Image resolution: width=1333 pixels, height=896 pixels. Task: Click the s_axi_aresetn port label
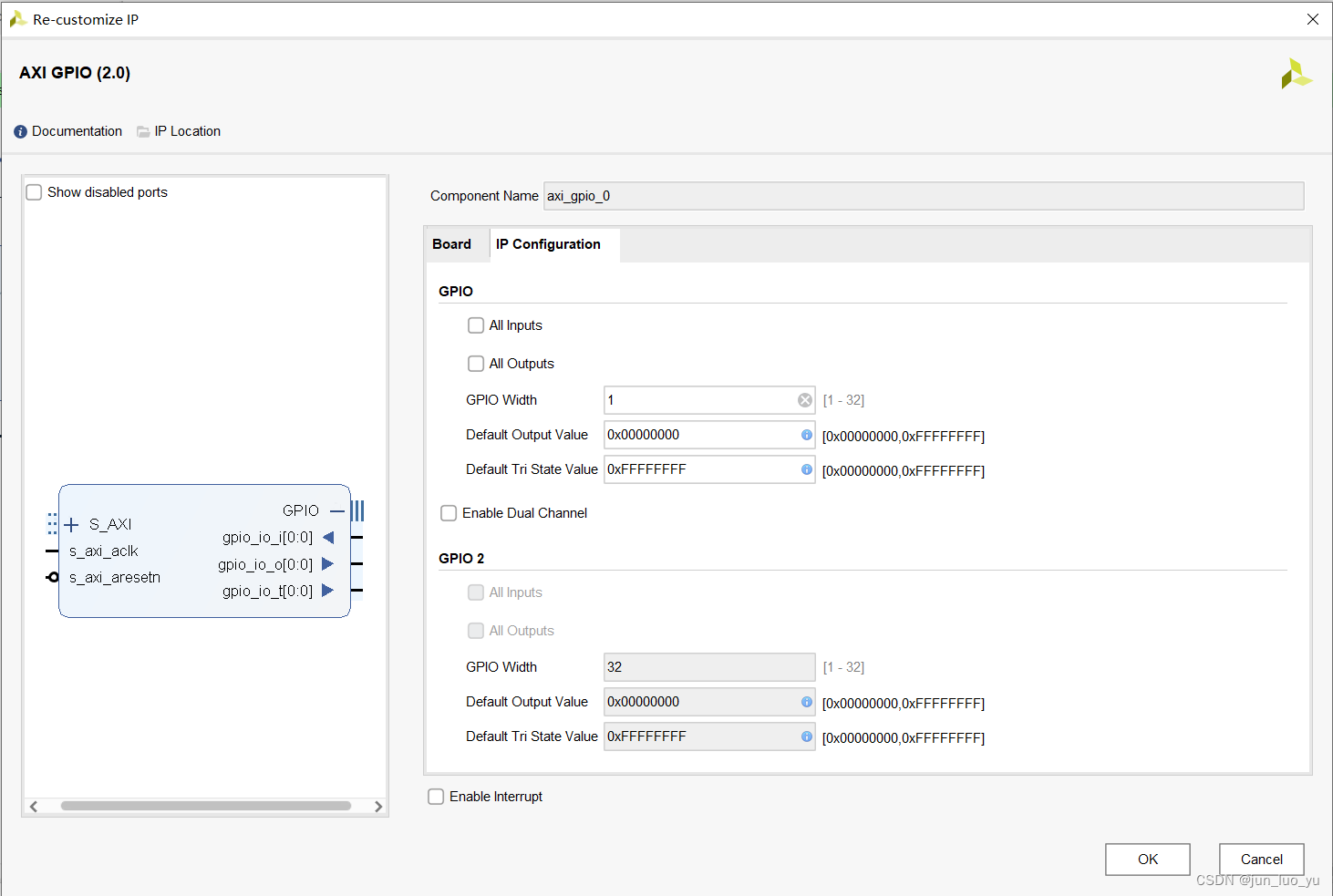click(115, 578)
